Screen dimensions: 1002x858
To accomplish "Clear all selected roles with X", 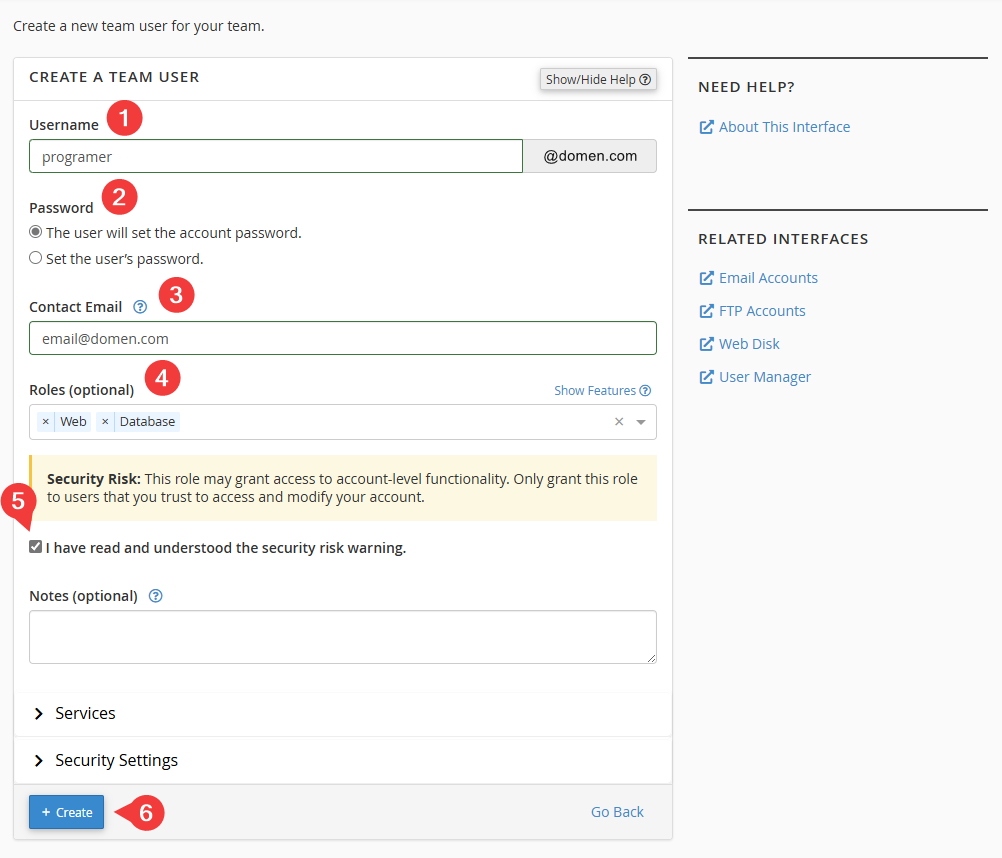I will click(x=618, y=422).
